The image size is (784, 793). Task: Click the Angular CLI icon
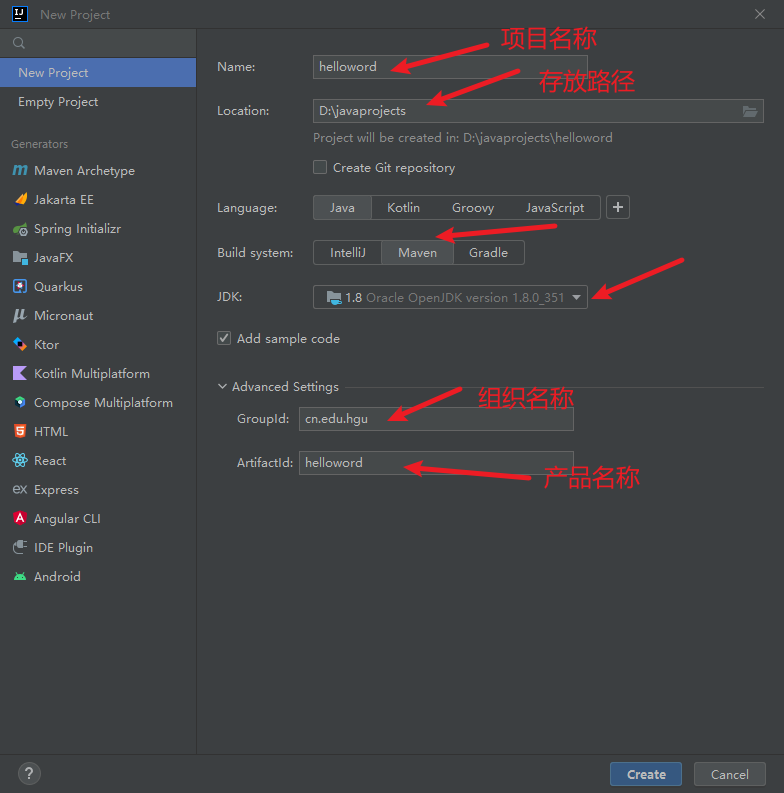tap(20, 518)
